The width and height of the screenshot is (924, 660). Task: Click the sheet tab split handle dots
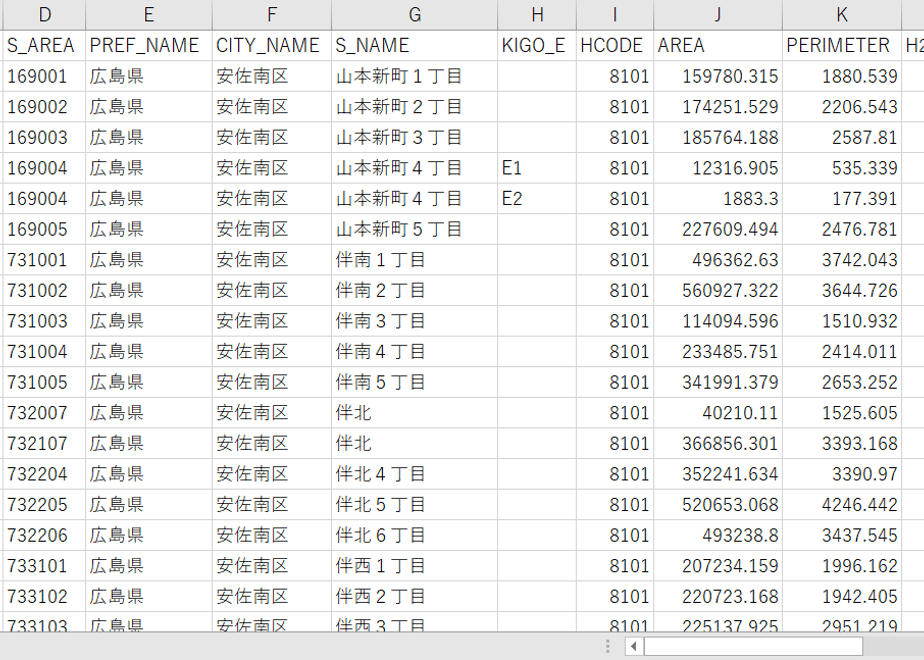click(x=608, y=646)
